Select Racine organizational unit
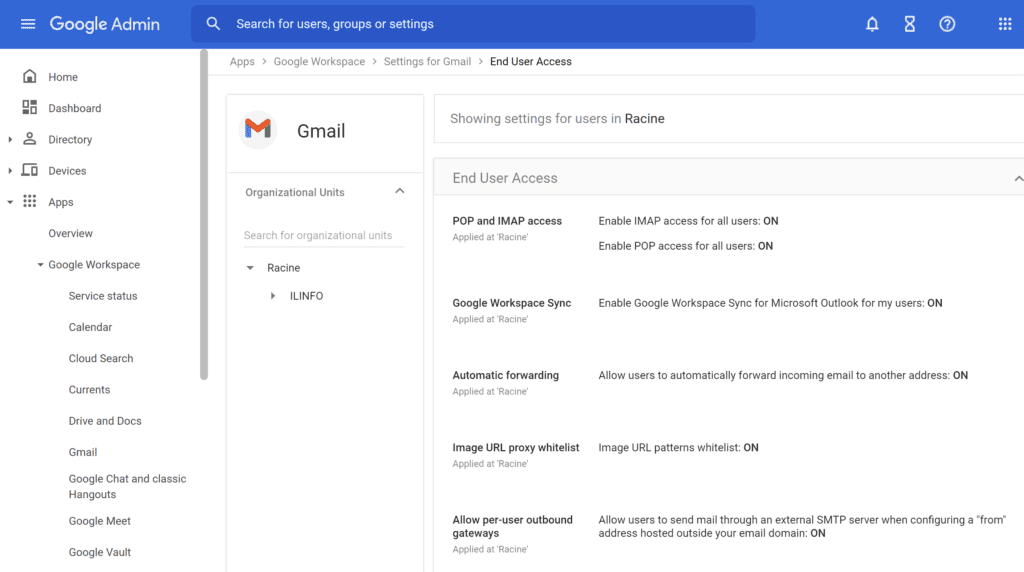 click(283, 268)
